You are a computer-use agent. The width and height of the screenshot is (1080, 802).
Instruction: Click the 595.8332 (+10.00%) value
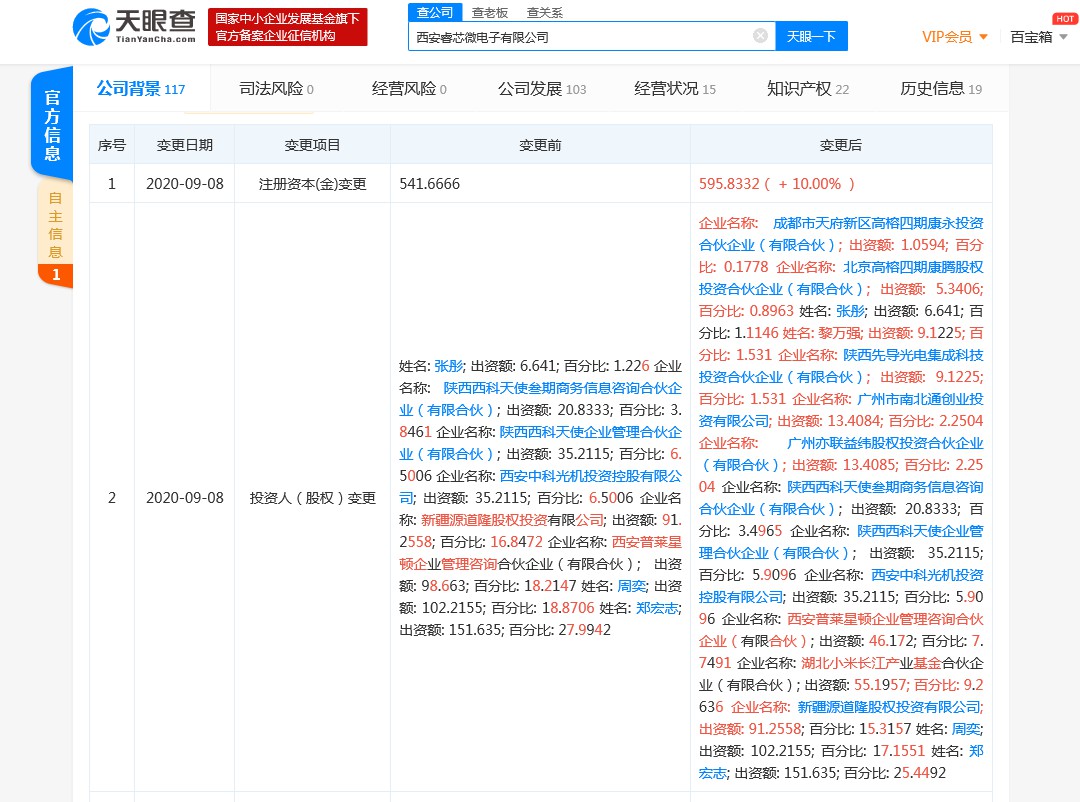777,184
